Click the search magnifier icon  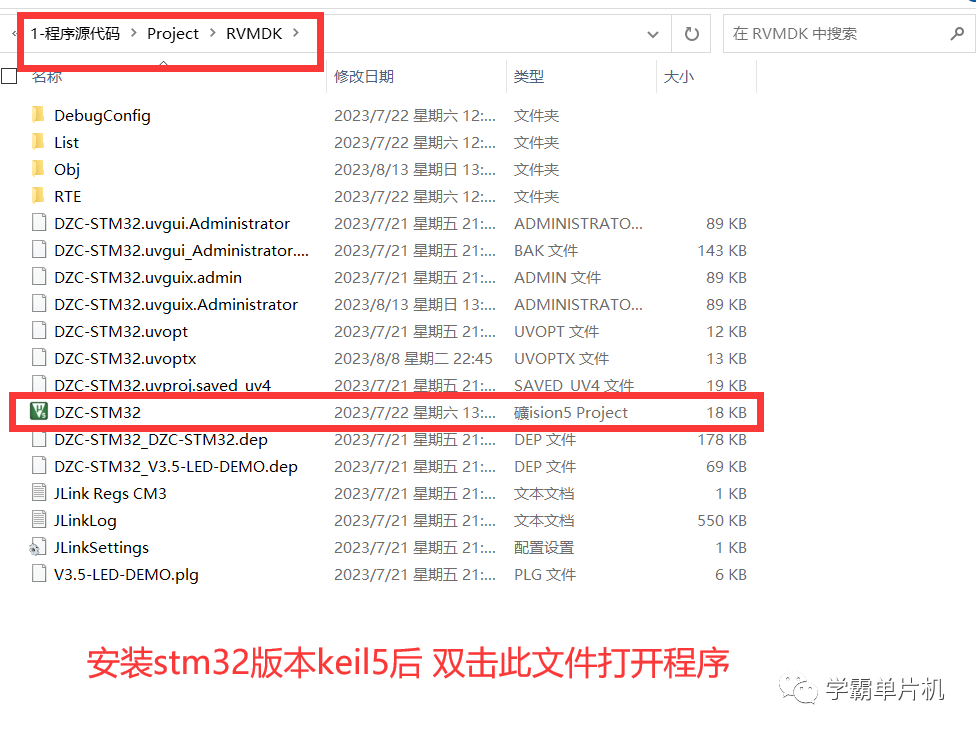[x=957, y=34]
